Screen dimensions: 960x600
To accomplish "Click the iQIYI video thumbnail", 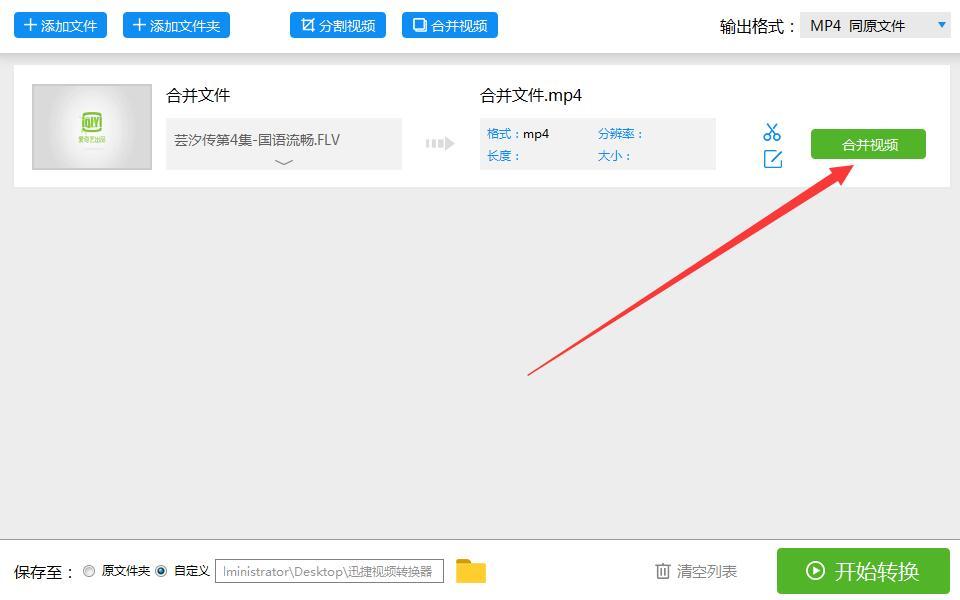I will 92,127.
